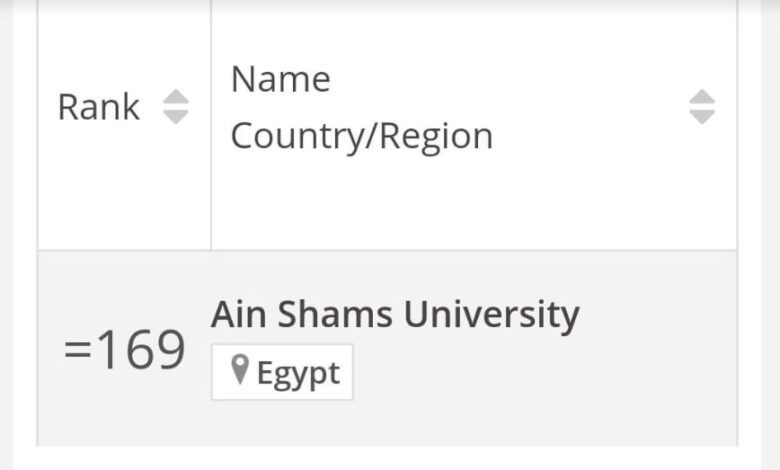This screenshot has height=470, width=780.
Task: Click the Rank sort up arrow
Action: pos(176,97)
